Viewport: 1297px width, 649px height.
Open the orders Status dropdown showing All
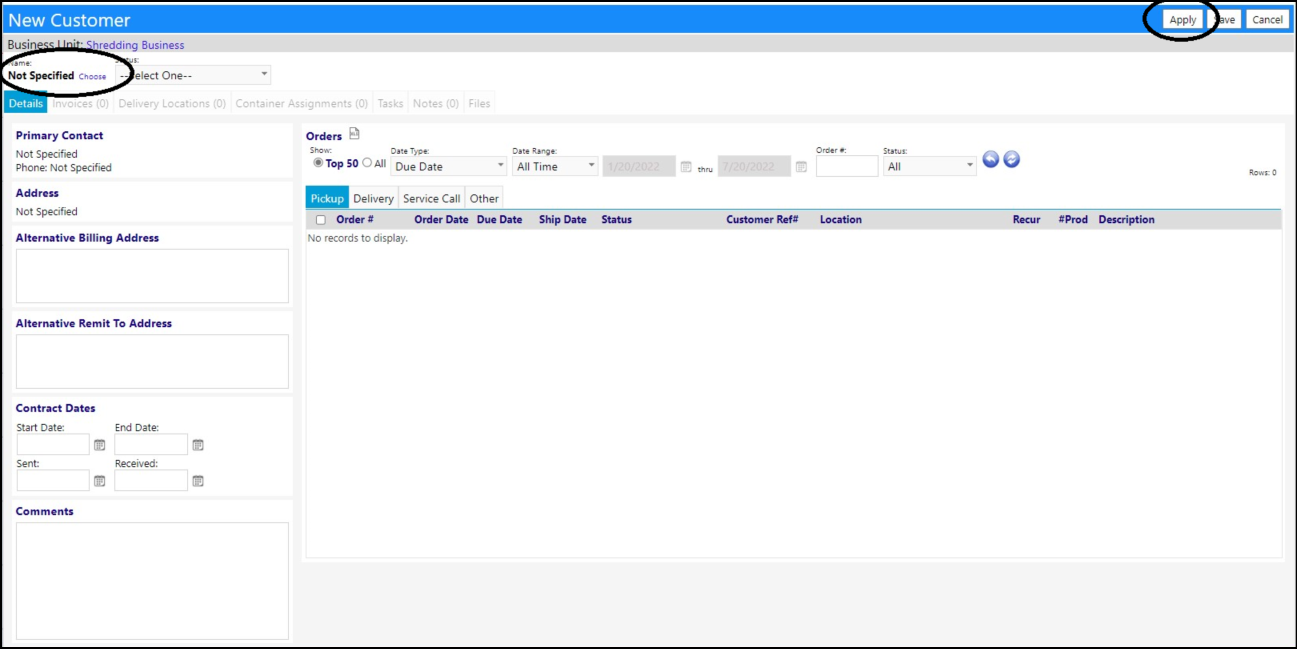point(929,166)
